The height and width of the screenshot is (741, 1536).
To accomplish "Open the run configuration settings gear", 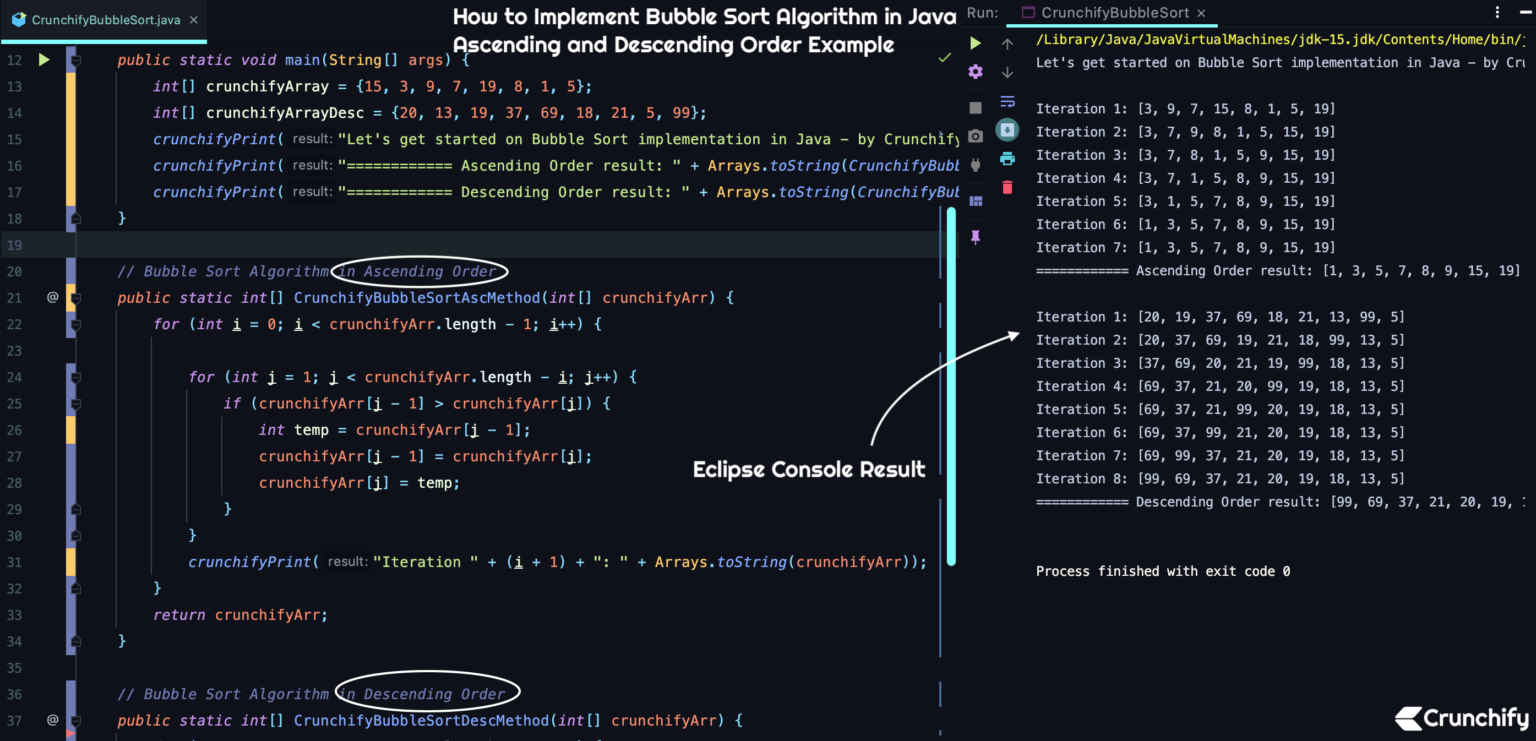I will click(975, 72).
